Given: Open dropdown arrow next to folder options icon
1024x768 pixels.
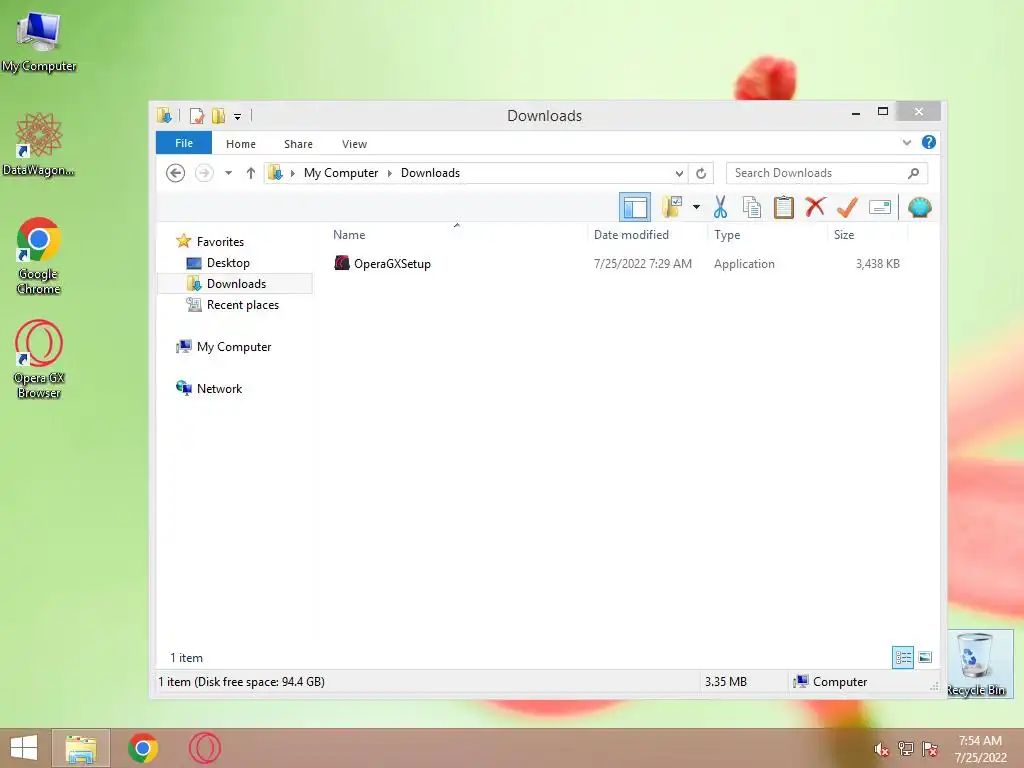Looking at the screenshot, I should (x=696, y=207).
